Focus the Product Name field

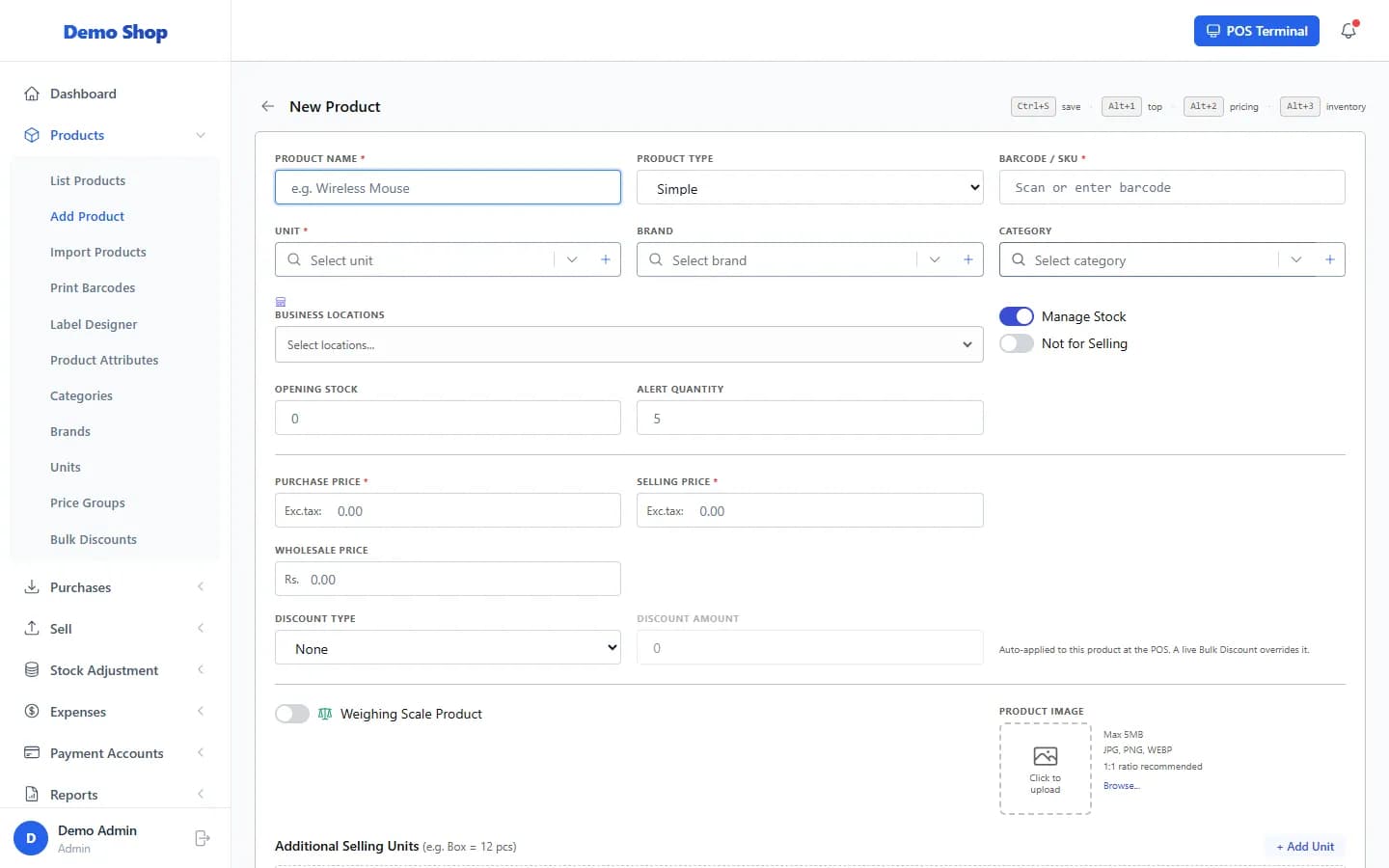pos(448,187)
